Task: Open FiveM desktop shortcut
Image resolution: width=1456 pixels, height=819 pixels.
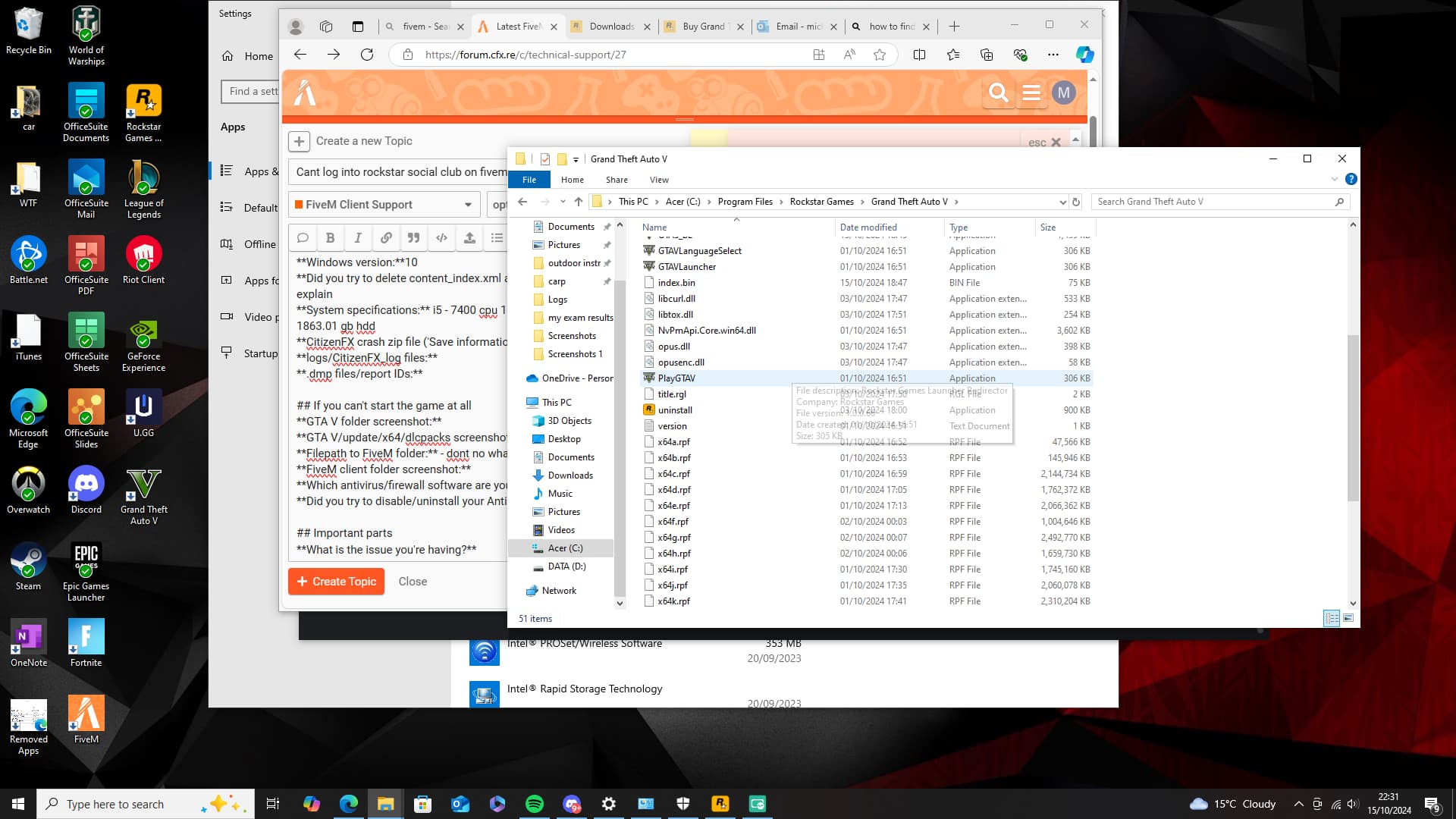Action: [x=86, y=720]
